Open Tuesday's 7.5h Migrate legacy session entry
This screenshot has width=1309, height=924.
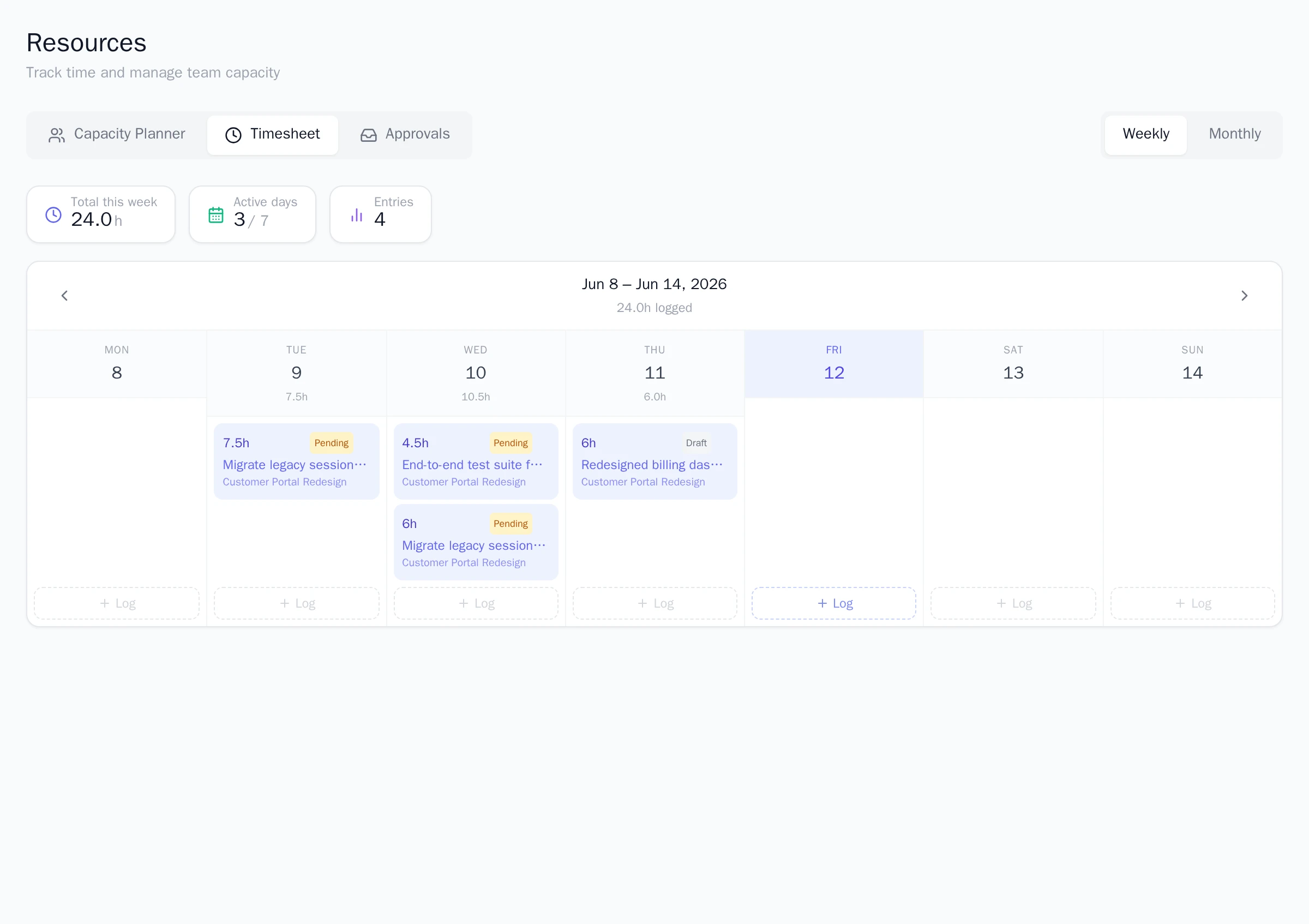point(297,461)
